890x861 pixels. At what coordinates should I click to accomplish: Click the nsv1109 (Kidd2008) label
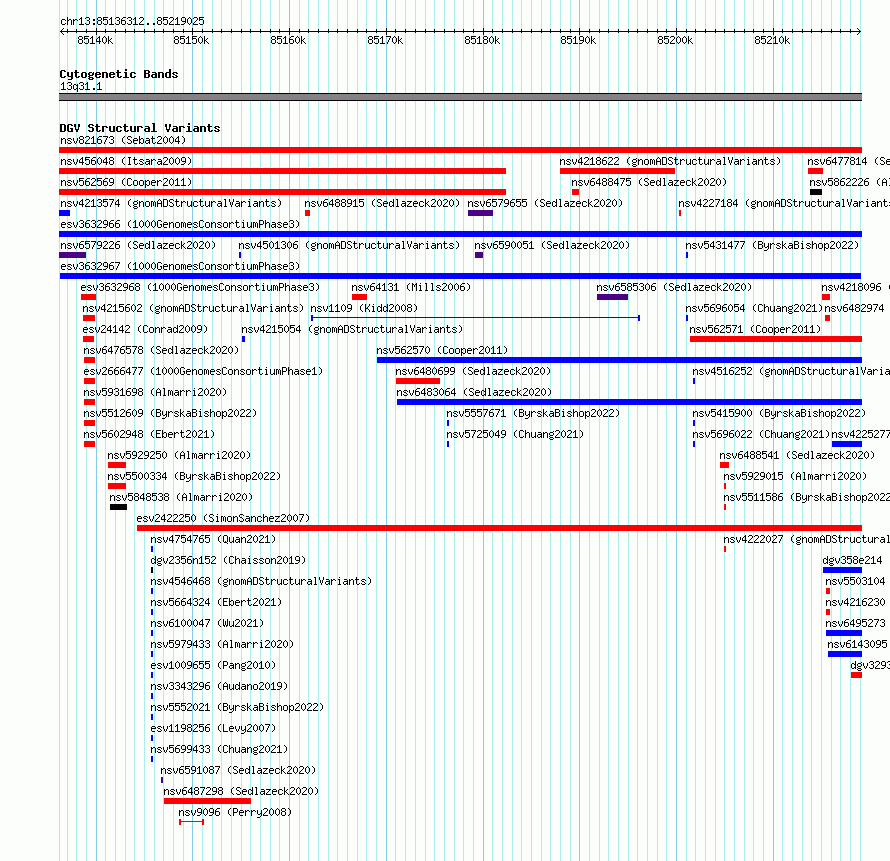coord(364,308)
